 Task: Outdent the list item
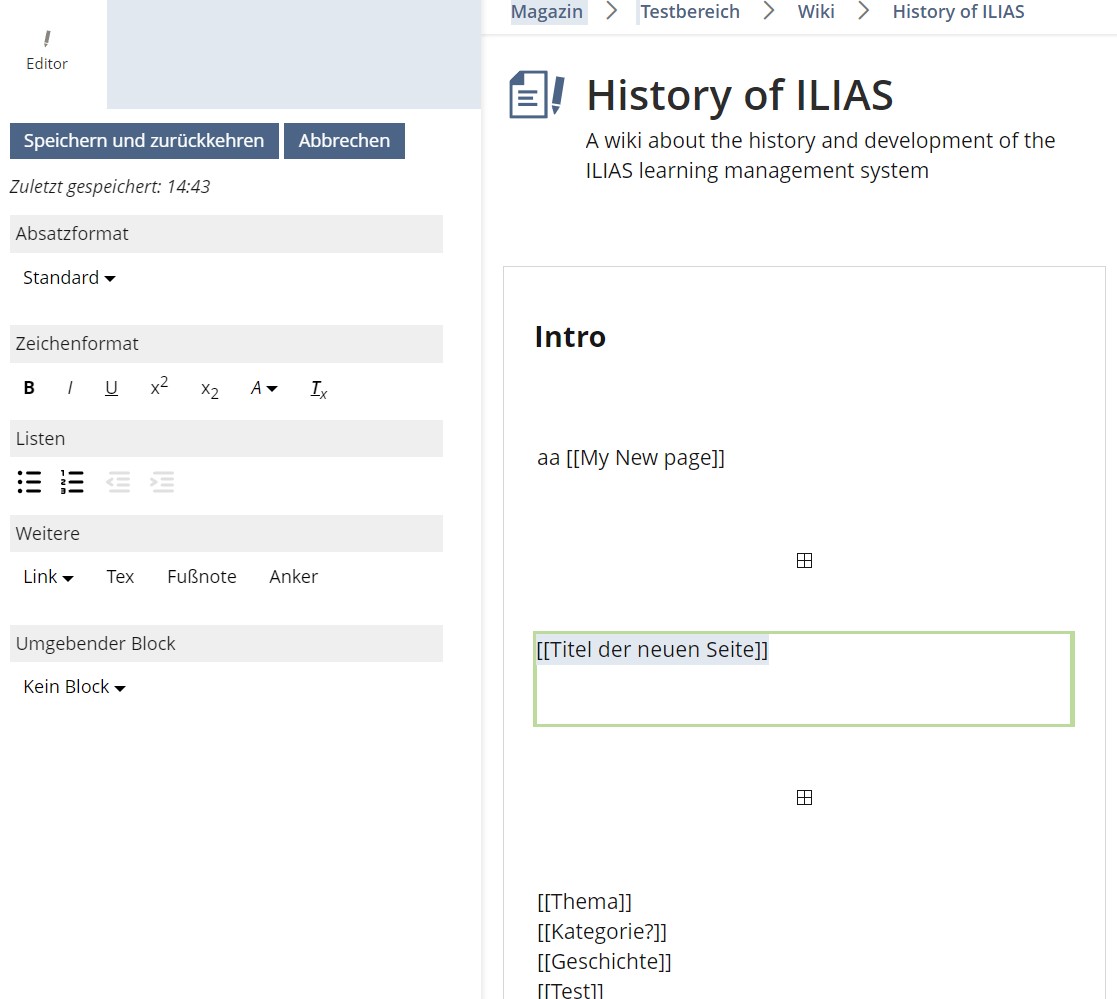[118, 482]
